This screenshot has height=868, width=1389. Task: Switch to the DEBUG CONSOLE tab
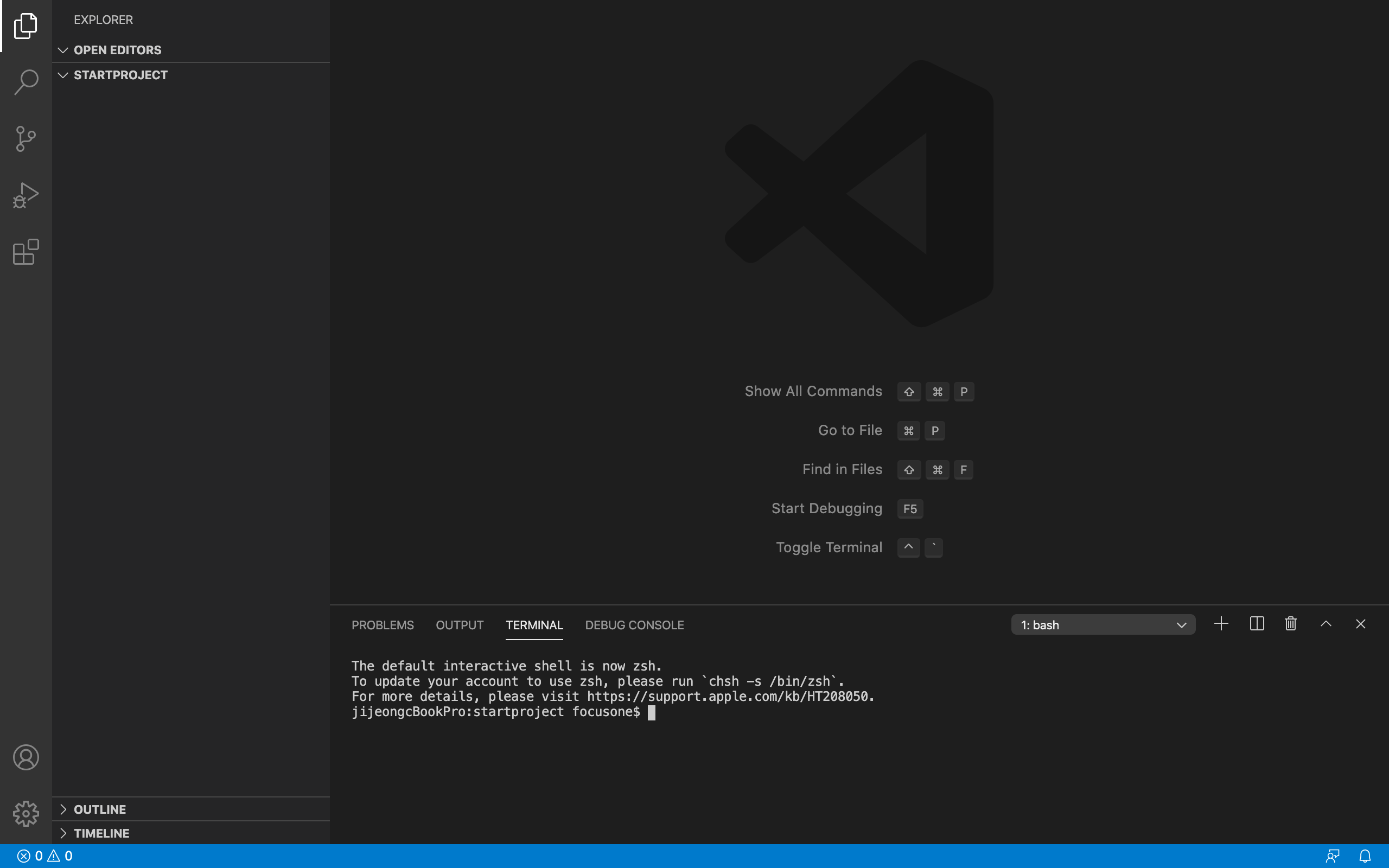[634, 625]
